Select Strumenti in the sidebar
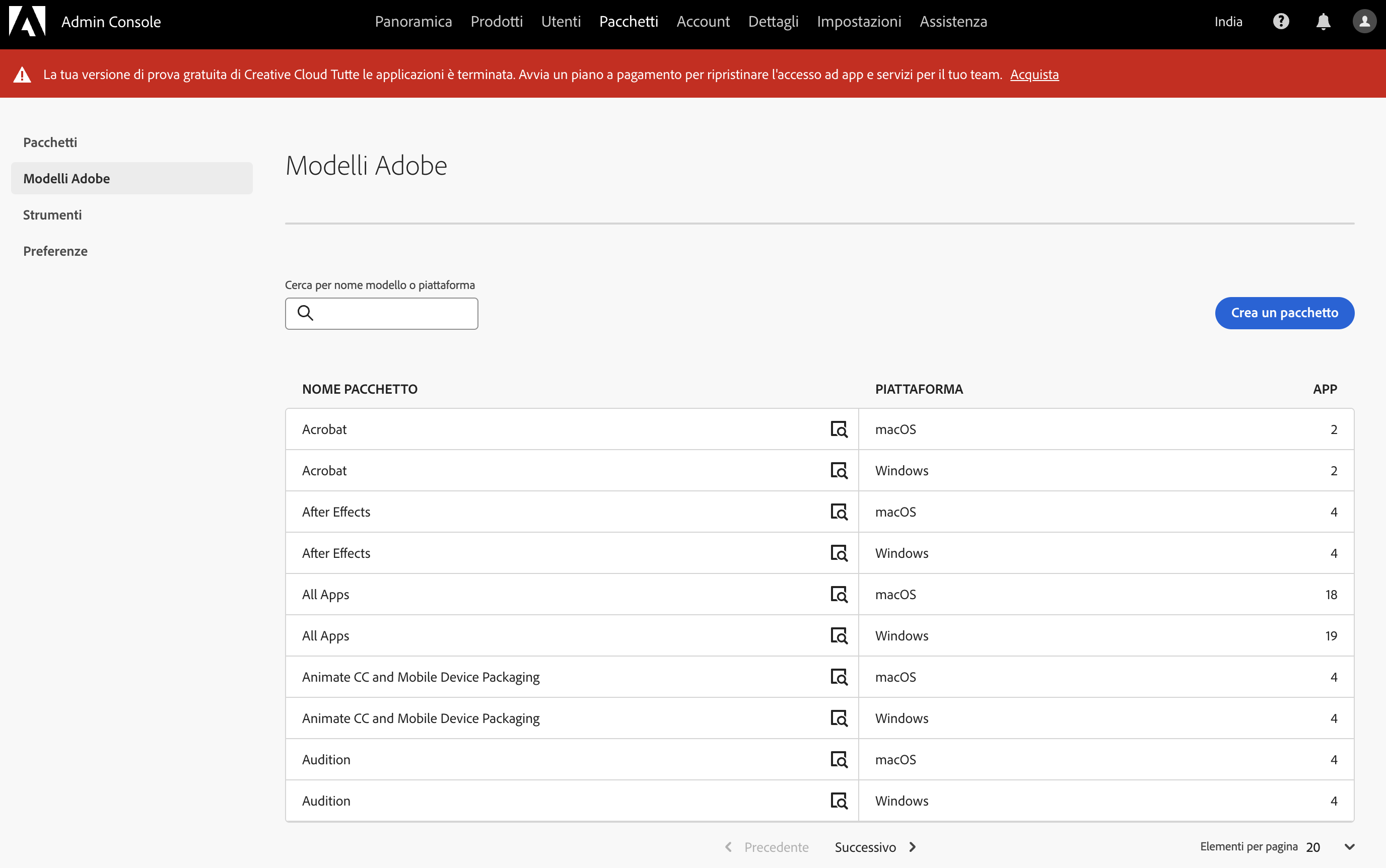1386x868 pixels. [x=52, y=214]
